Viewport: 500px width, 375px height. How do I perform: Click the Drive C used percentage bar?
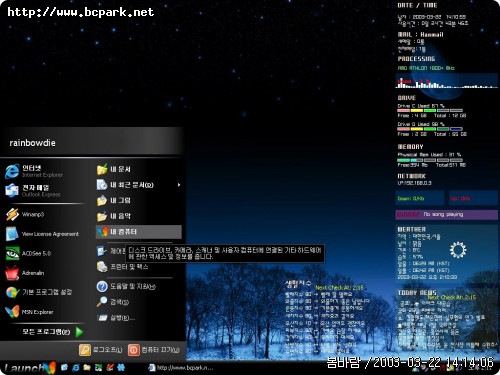click(x=430, y=110)
